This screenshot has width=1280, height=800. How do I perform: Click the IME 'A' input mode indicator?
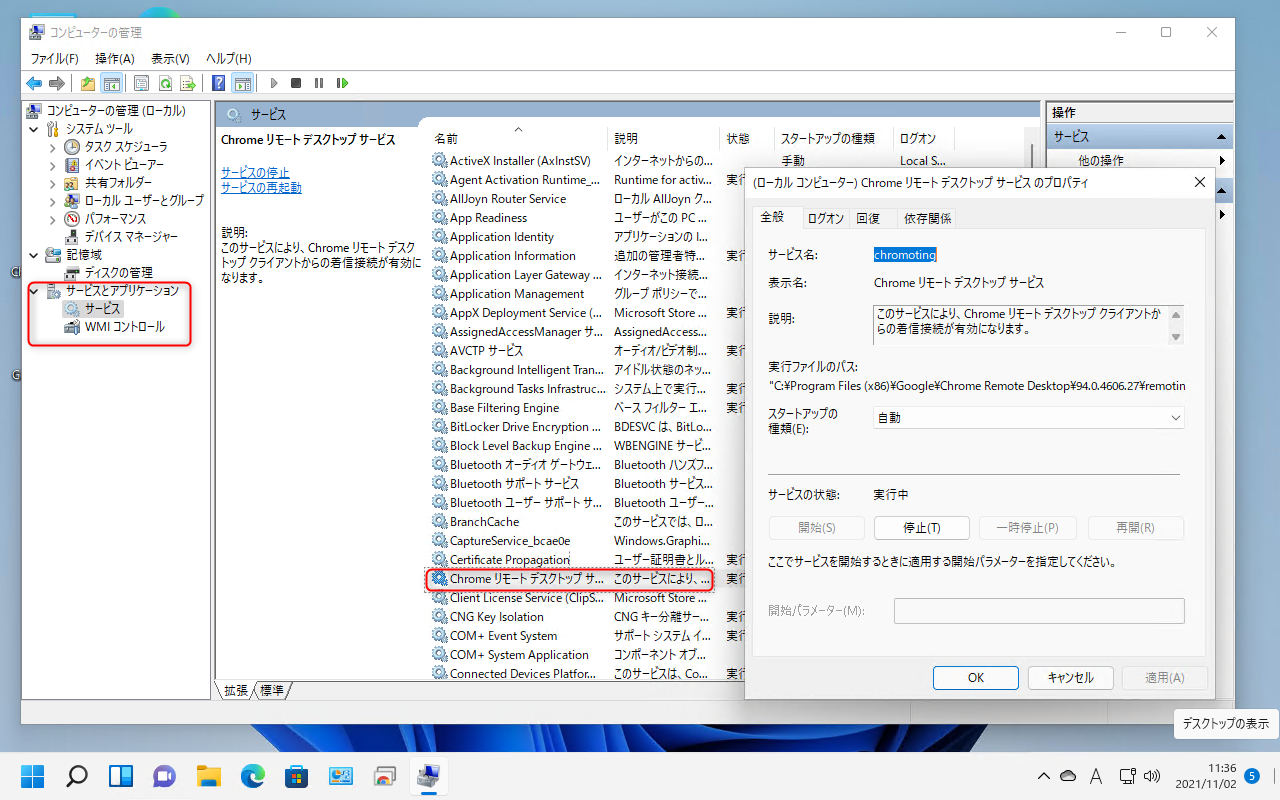(x=1096, y=776)
